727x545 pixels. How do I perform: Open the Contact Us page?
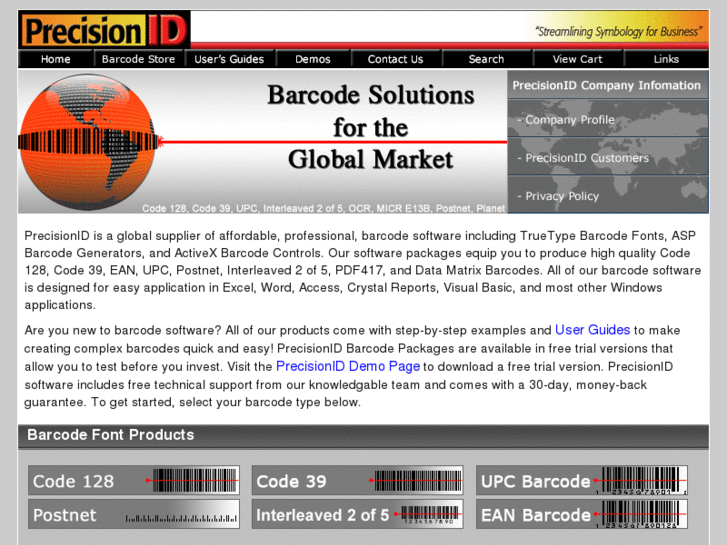click(395, 59)
